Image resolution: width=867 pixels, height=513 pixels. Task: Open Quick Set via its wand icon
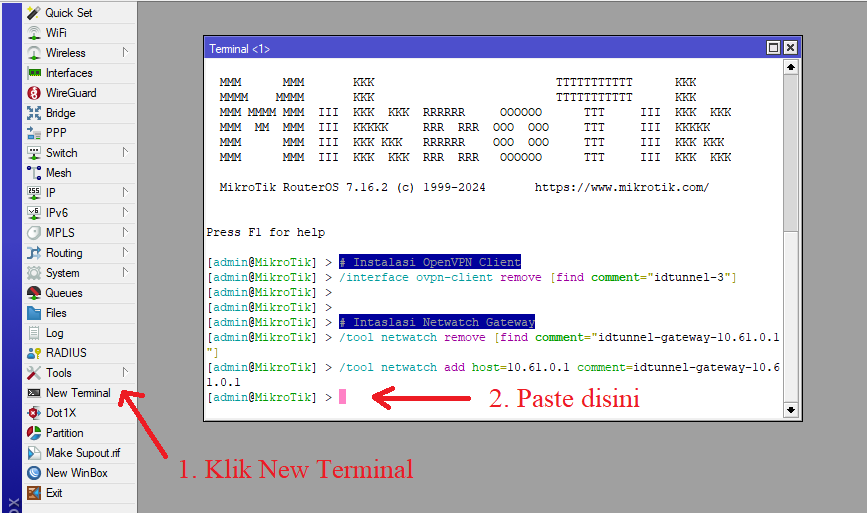(34, 13)
